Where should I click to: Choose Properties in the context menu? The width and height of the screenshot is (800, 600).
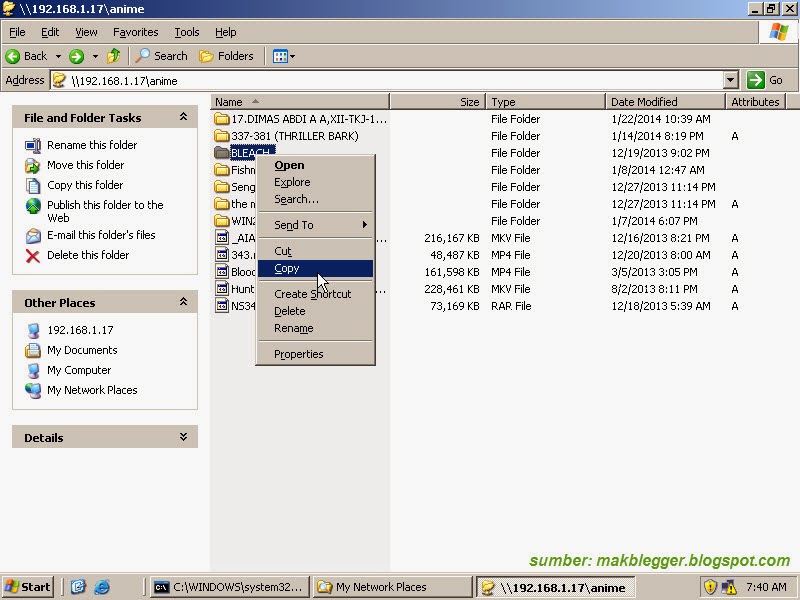coord(315,354)
